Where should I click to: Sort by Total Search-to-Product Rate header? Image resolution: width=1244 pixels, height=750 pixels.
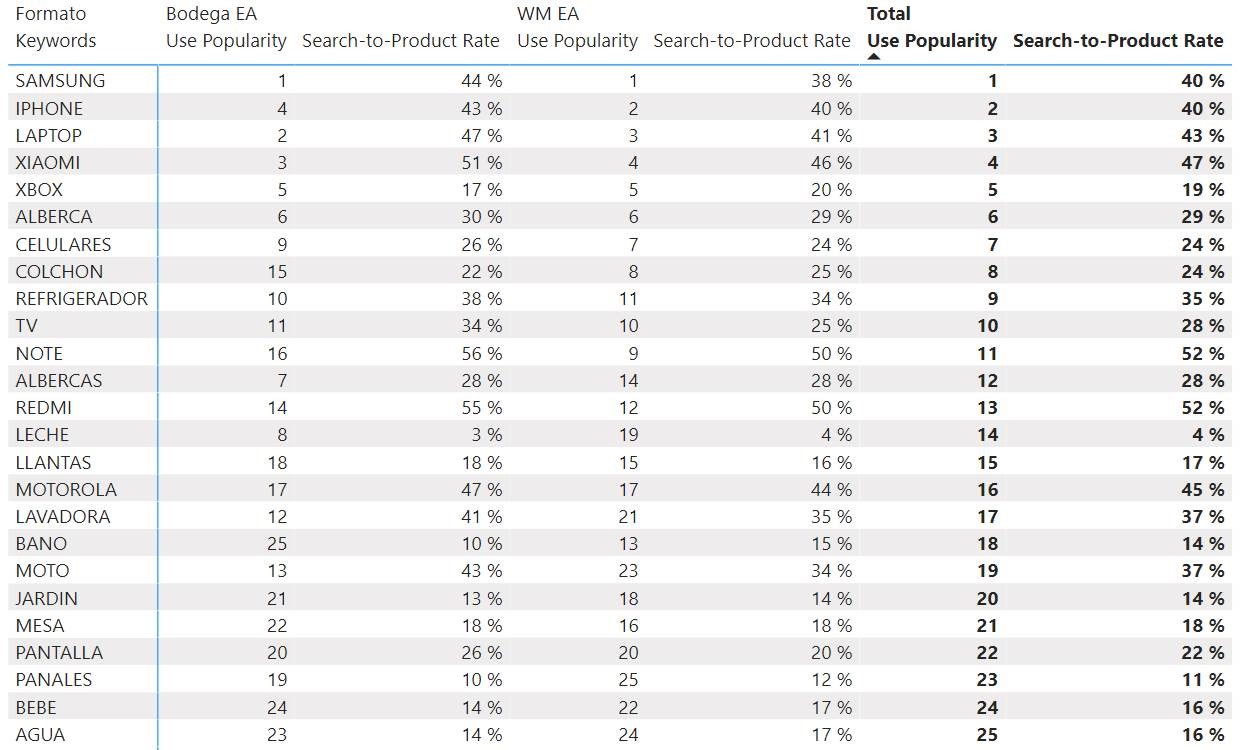click(x=1117, y=41)
